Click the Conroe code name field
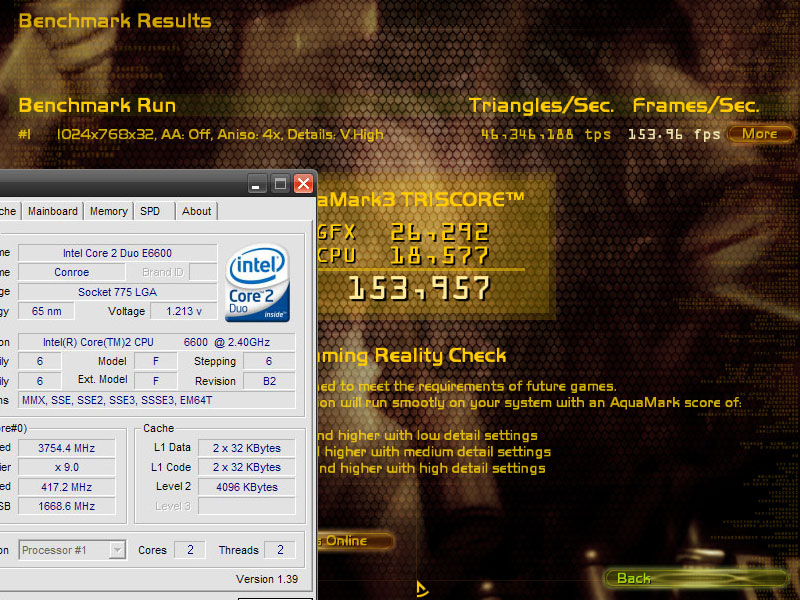Viewport: 800px width, 600px height. 71,272
